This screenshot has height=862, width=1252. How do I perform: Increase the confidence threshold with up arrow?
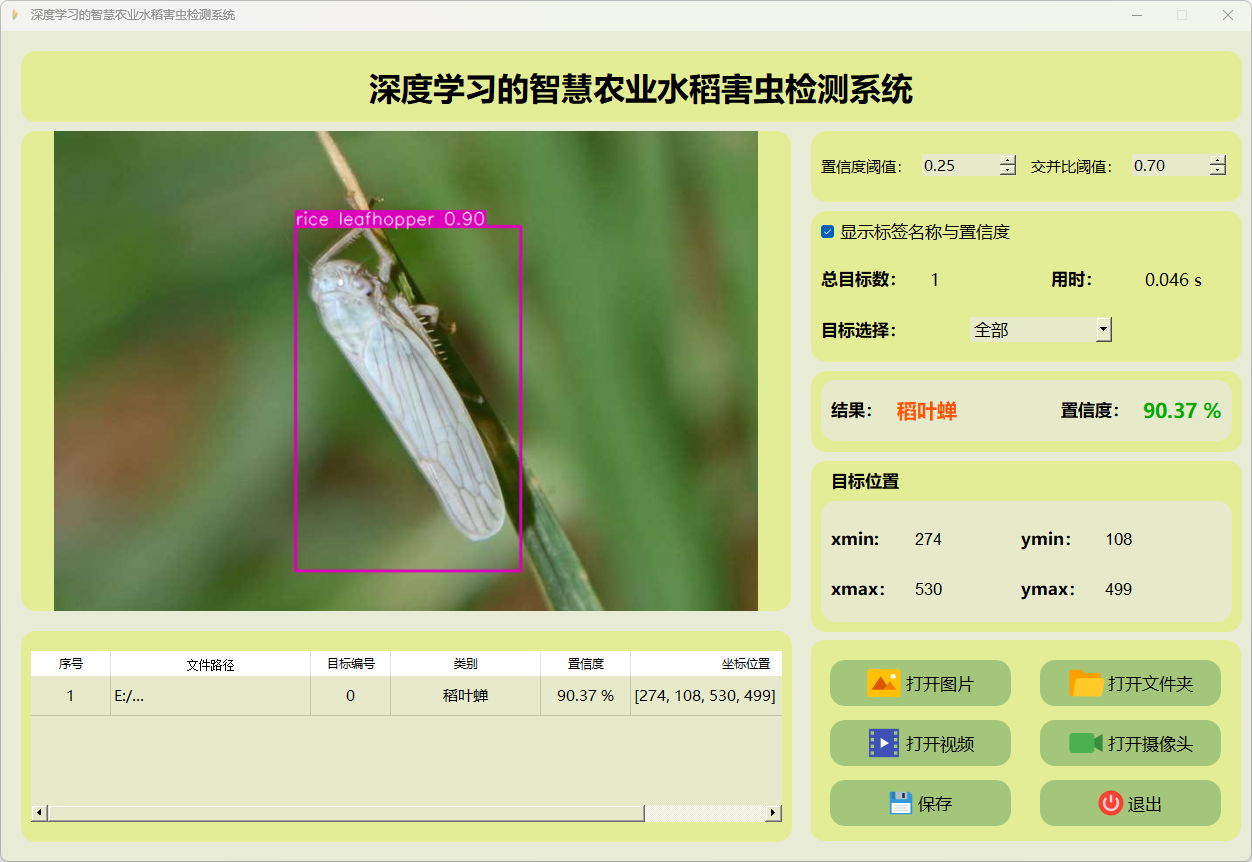pyautogui.click(x=1007, y=160)
